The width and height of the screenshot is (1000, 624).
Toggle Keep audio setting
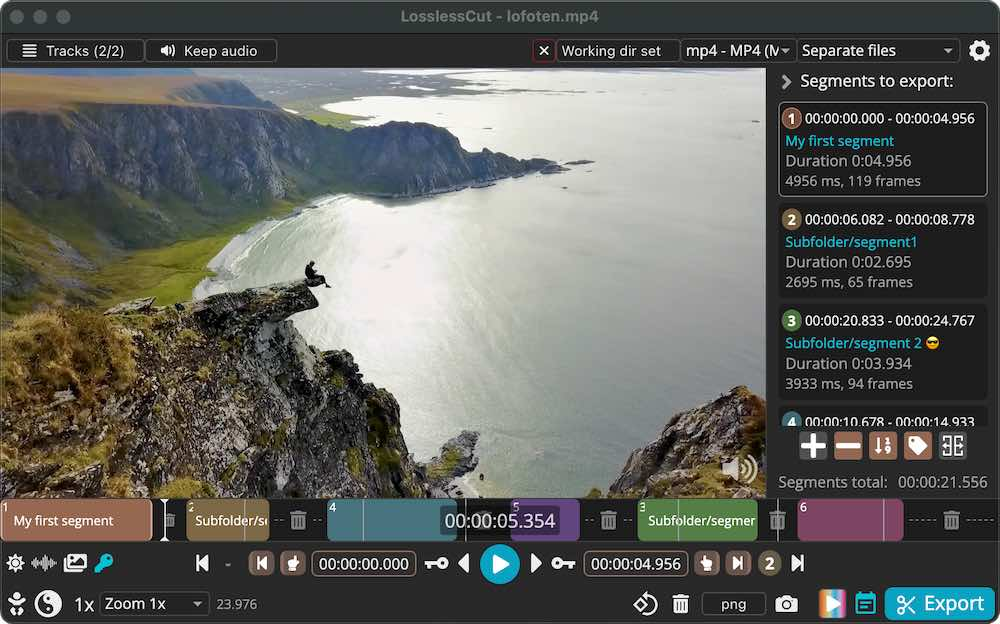coord(211,50)
